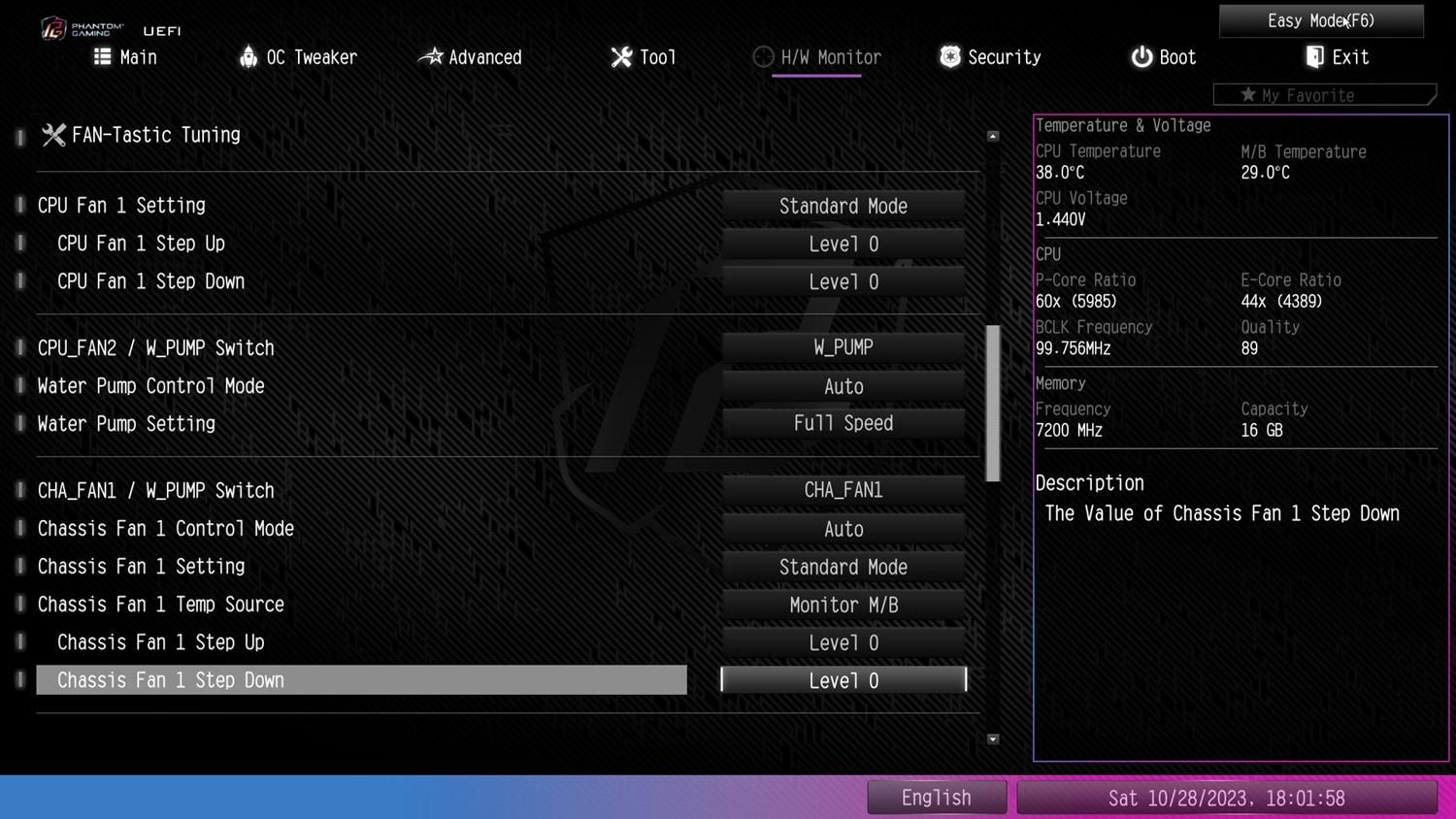
Task: Click the Main menu list icon
Action: click(102, 57)
